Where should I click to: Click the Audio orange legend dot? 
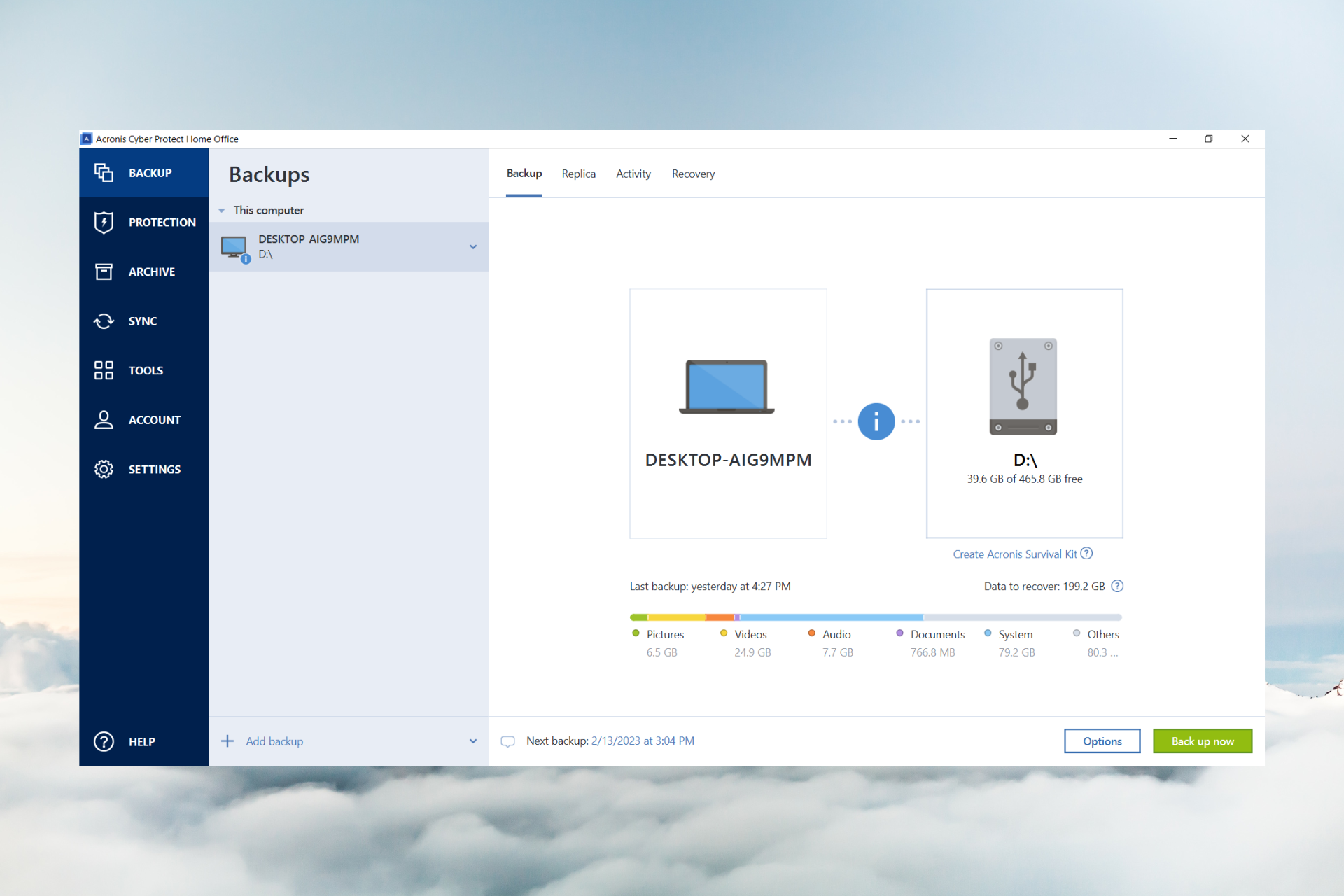812,633
